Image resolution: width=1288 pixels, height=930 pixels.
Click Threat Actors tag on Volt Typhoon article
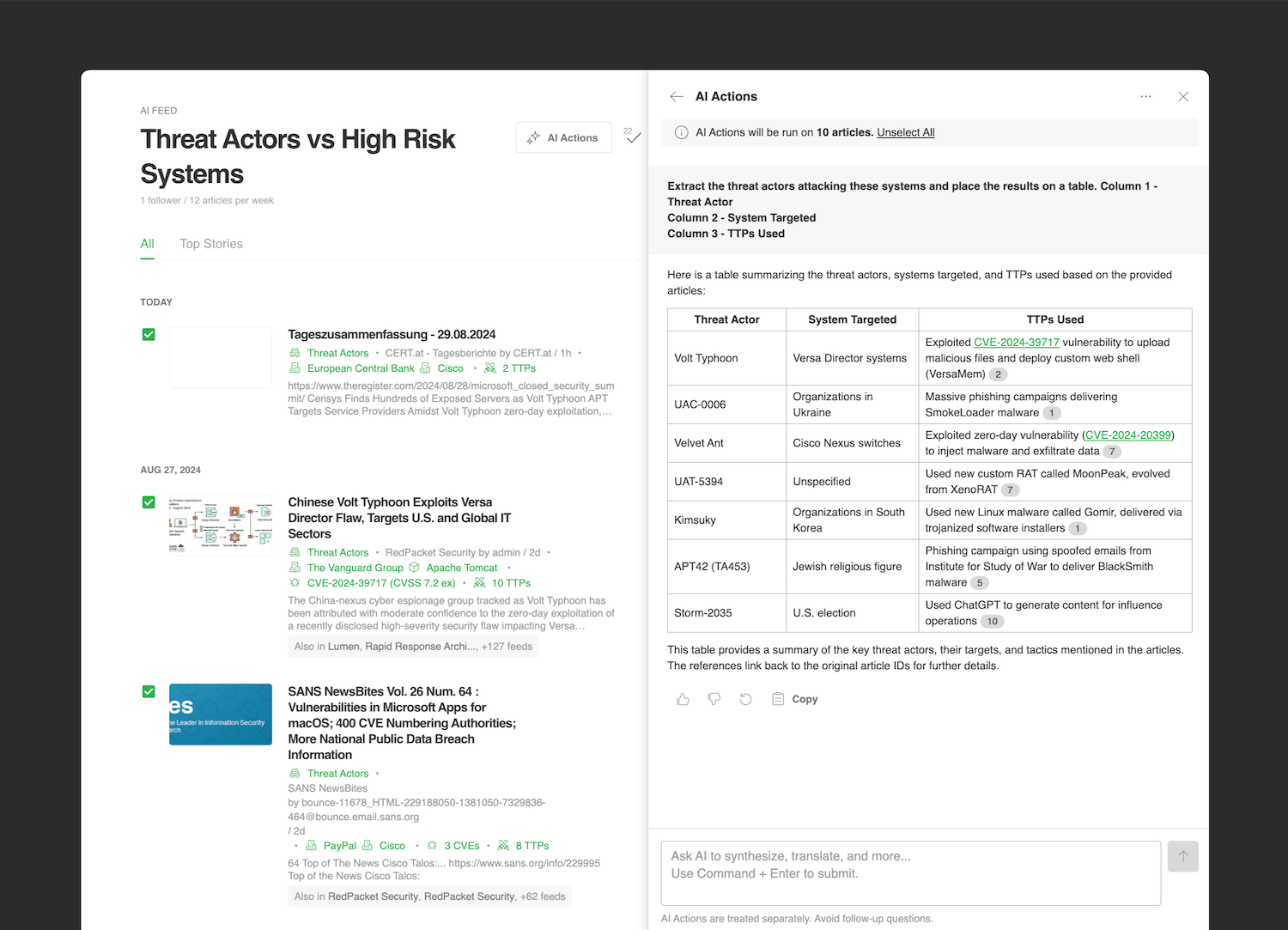[x=337, y=552]
